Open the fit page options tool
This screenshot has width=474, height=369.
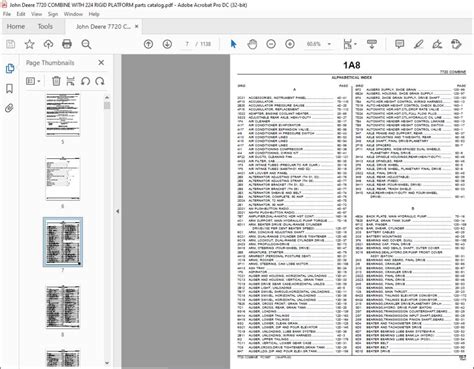[x=349, y=44]
